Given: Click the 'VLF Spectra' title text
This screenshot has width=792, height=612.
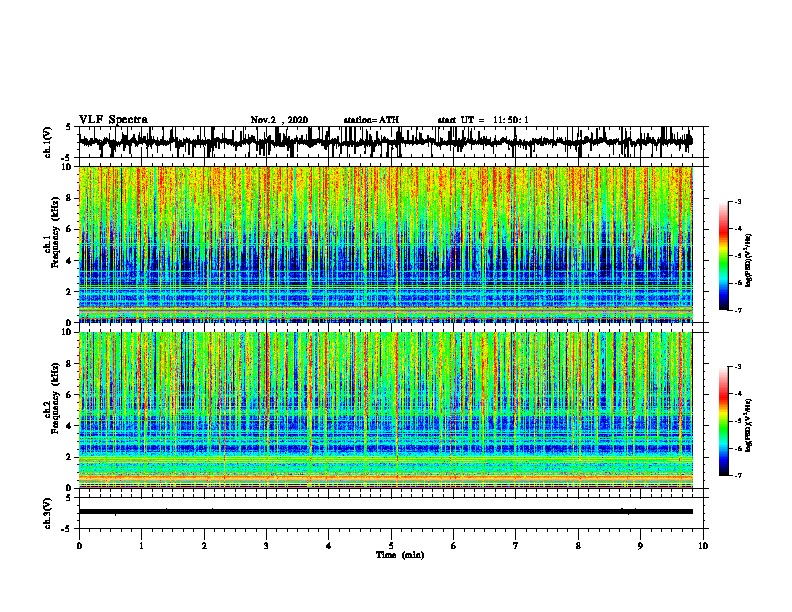Looking at the screenshot, I should 113,120.
